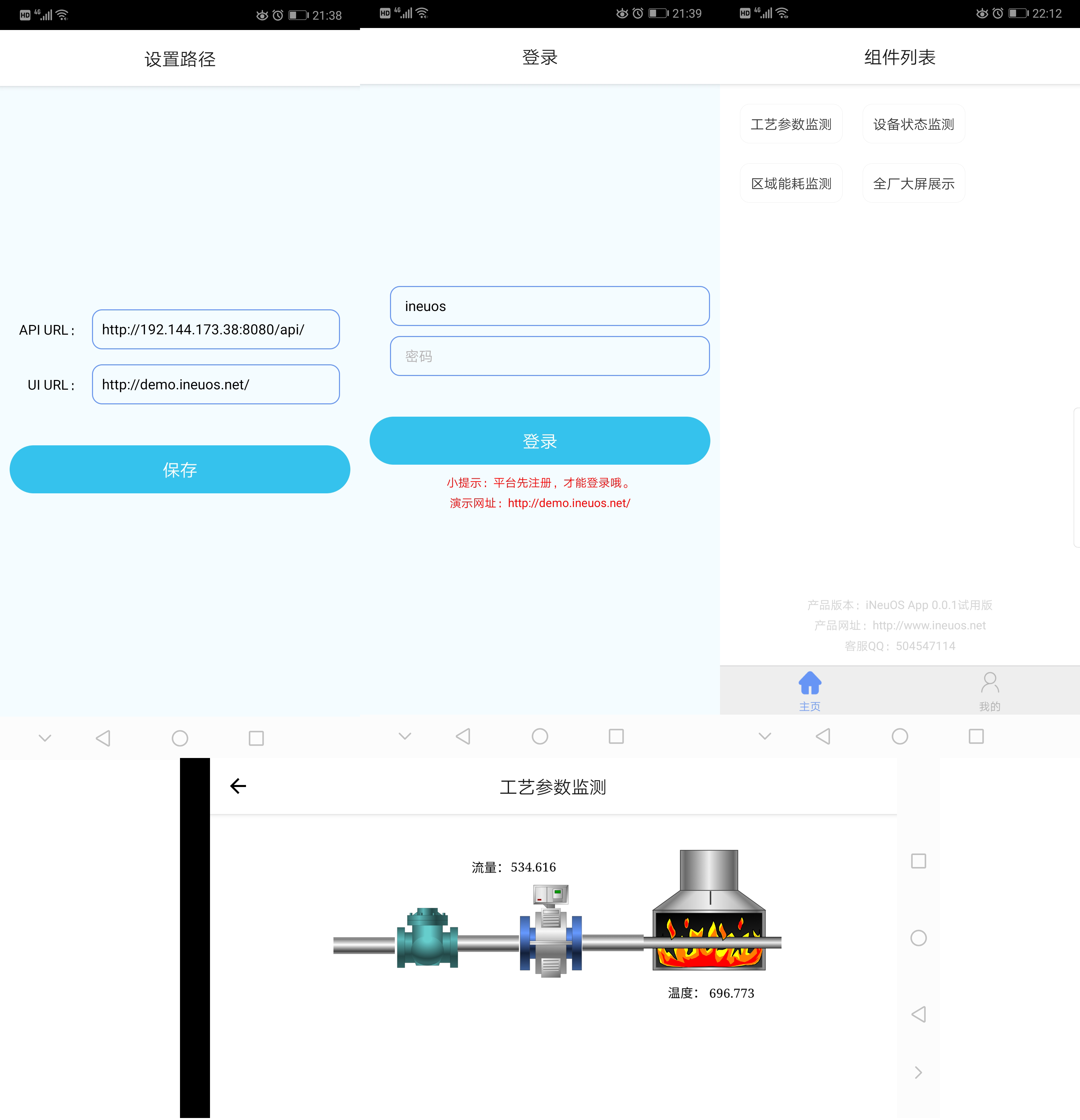Click the 密码 password field
The width and height of the screenshot is (1080, 1120).
549,356
